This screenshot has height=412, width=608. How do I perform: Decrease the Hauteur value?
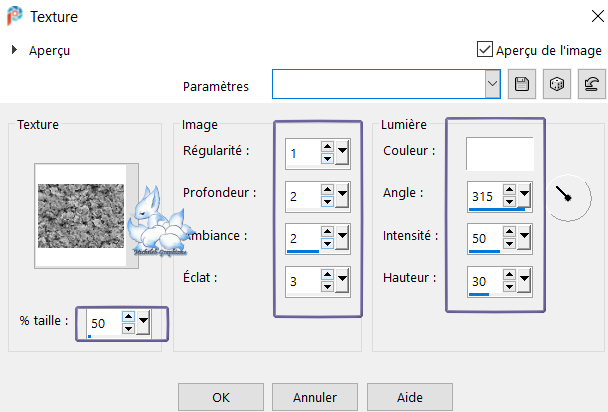click(x=509, y=287)
